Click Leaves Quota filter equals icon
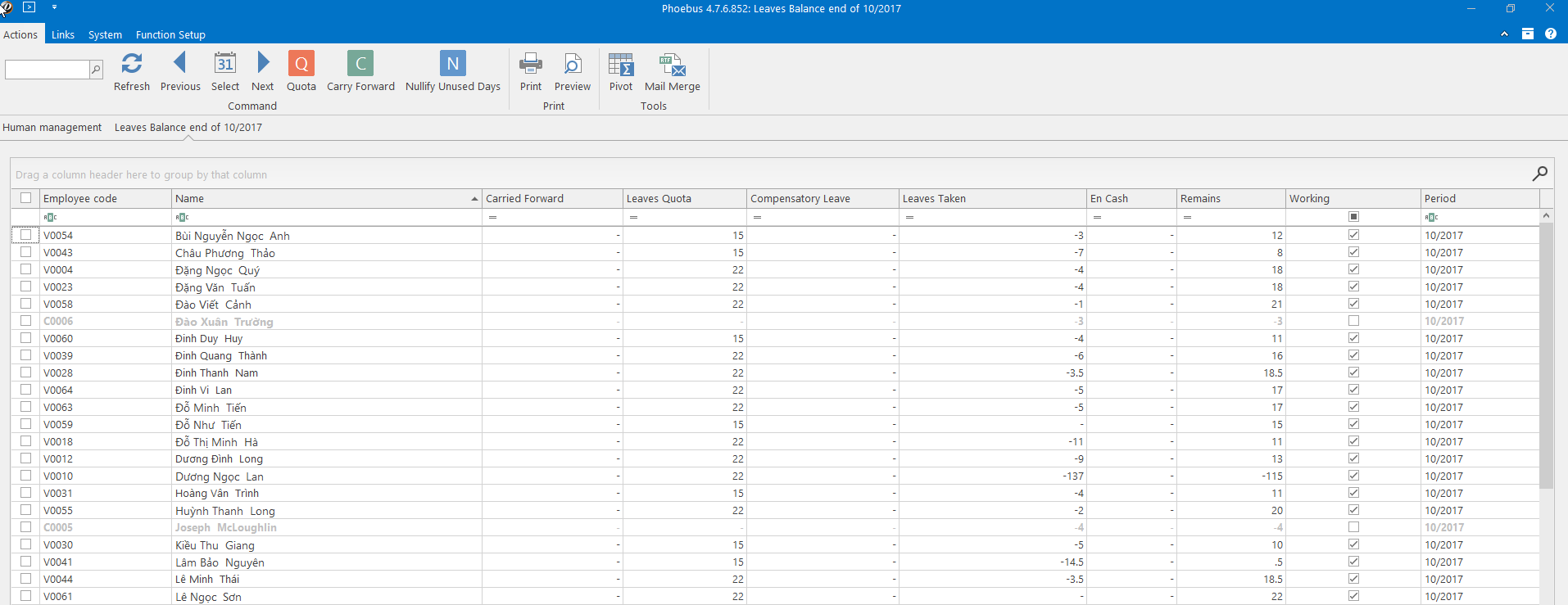The height and width of the screenshot is (605, 1568). pos(633,217)
